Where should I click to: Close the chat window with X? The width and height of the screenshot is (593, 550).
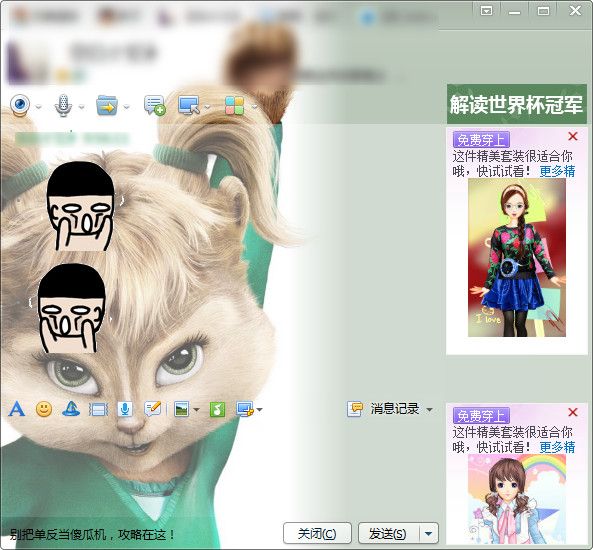575,11
